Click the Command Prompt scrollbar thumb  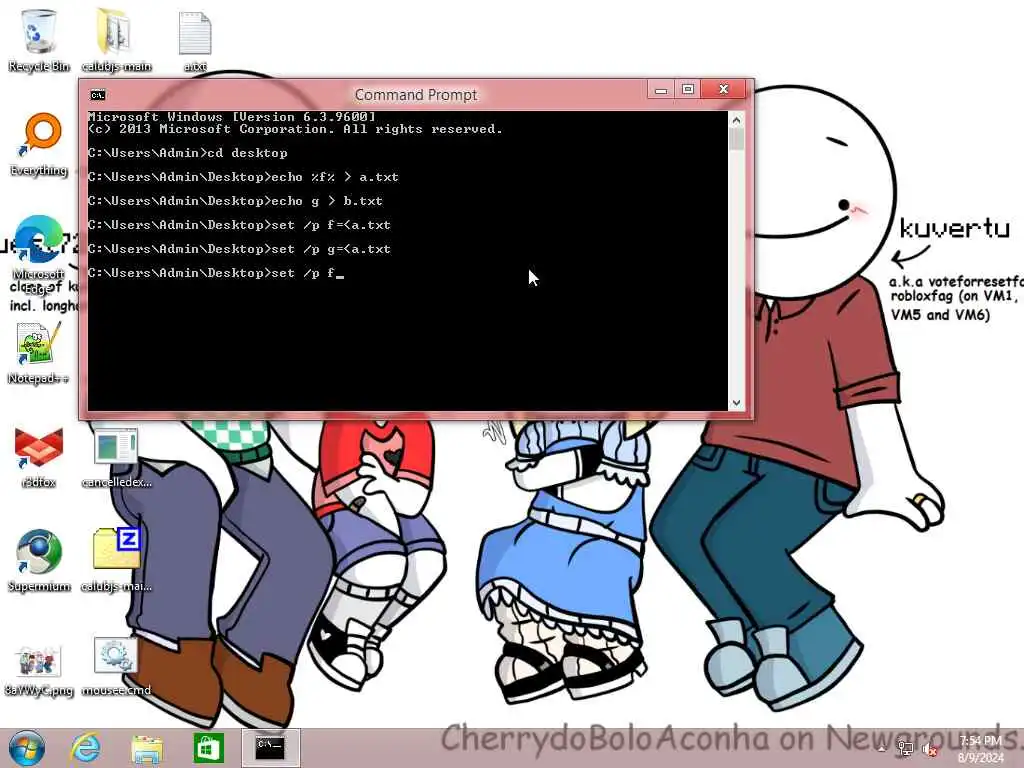coord(736,139)
